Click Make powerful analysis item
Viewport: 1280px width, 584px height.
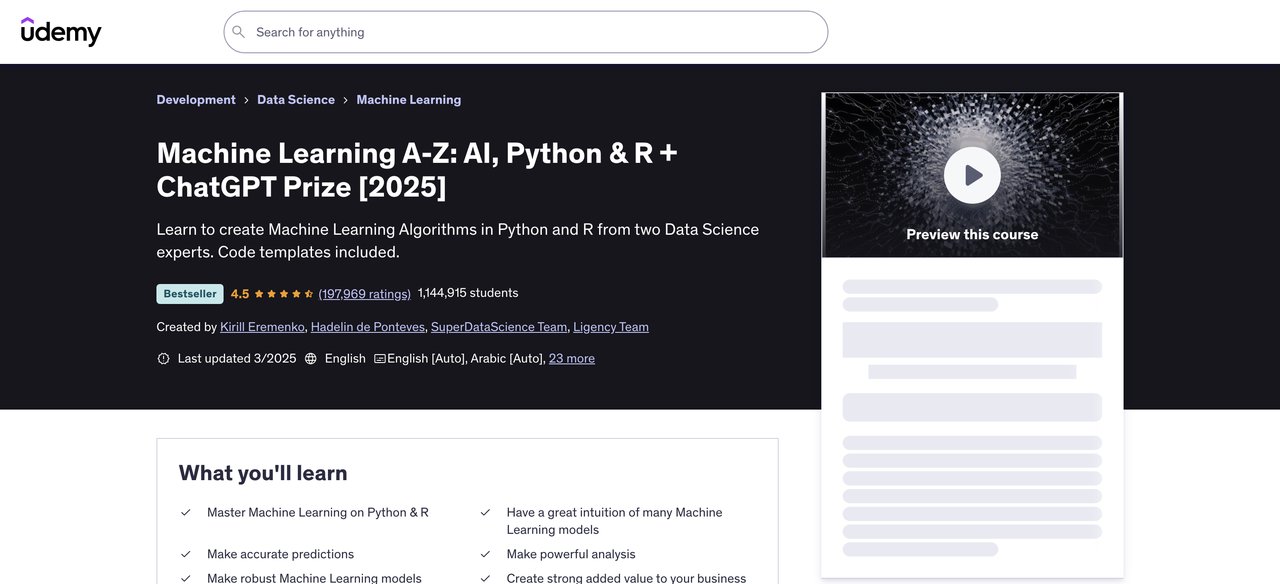(571, 554)
